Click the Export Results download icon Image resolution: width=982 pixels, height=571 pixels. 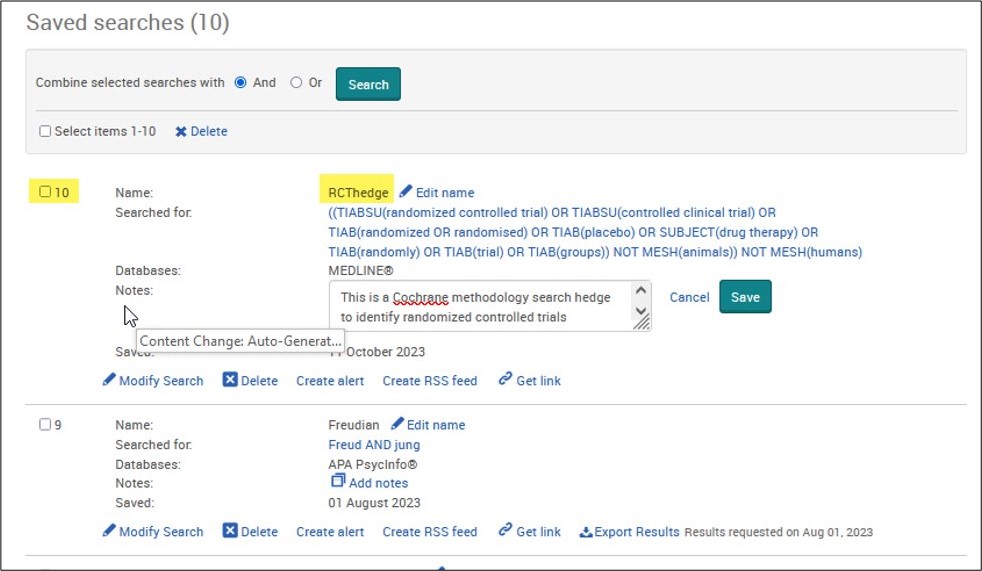coord(585,532)
